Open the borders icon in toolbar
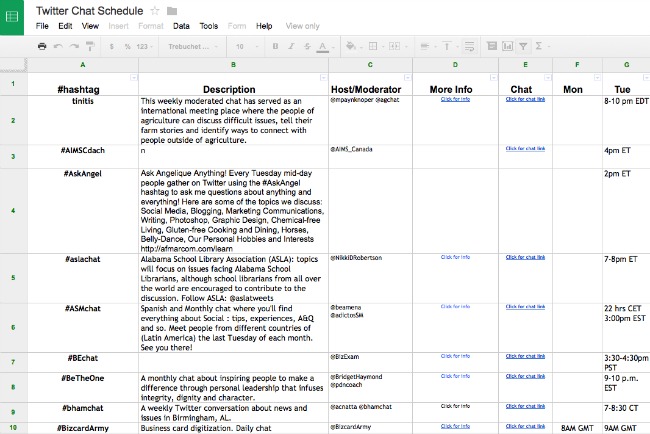The image size is (650, 434). pos(373,46)
